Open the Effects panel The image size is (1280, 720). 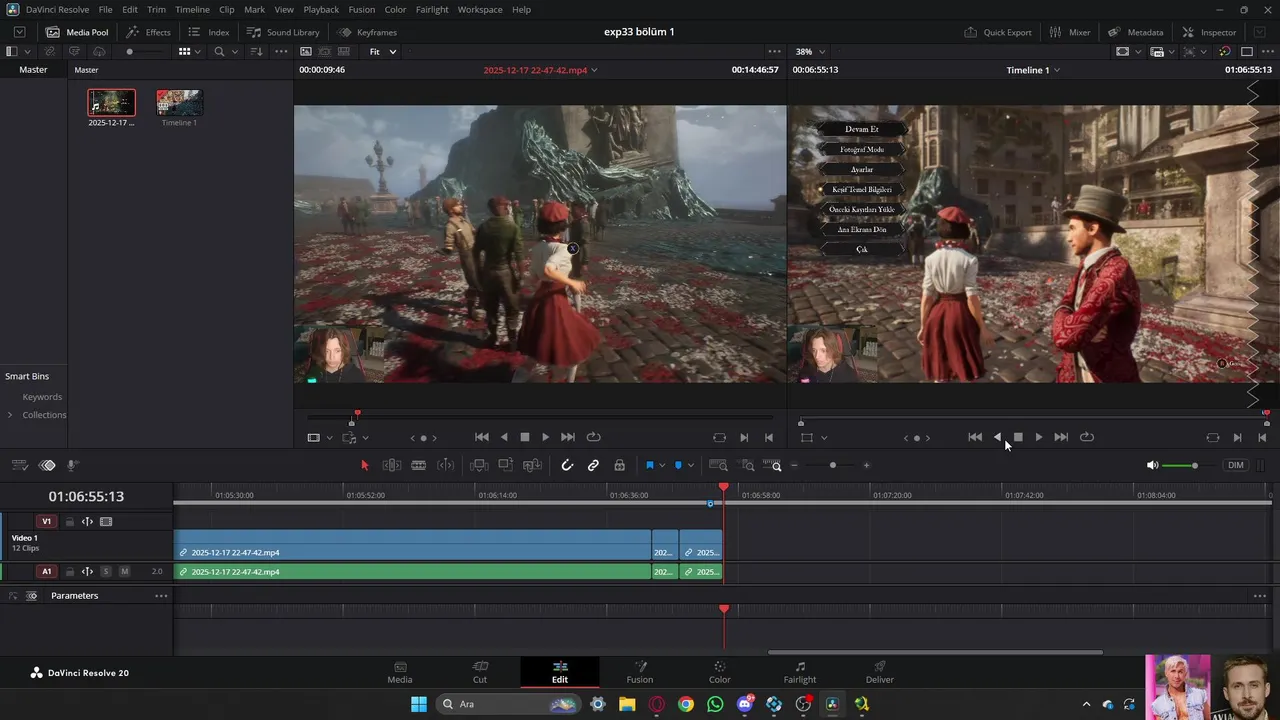148,32
